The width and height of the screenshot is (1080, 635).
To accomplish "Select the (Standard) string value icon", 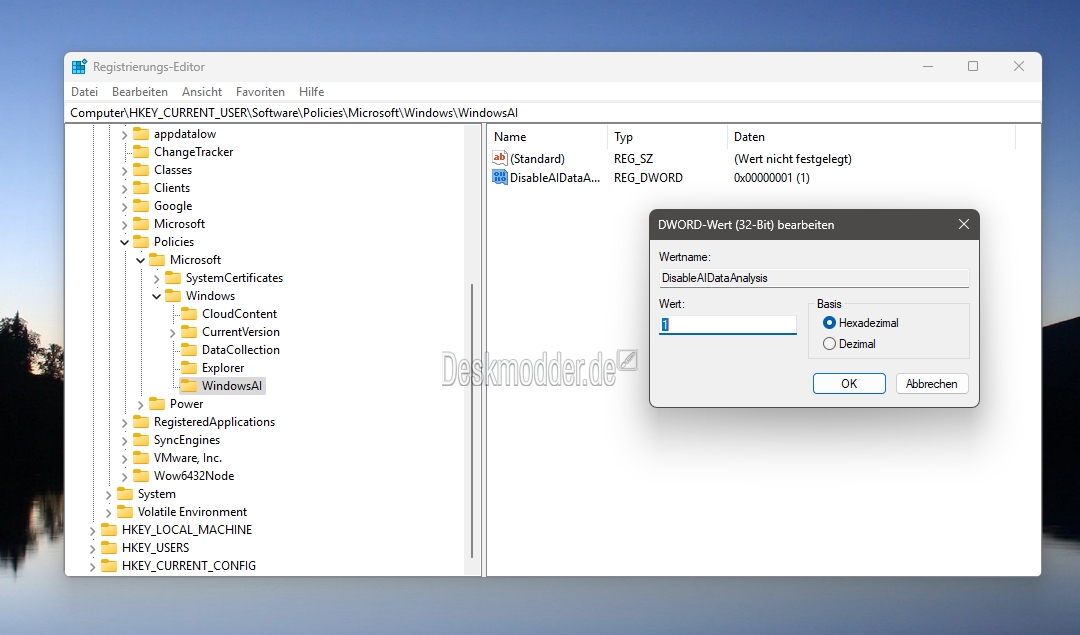I will tap(499, 158).
